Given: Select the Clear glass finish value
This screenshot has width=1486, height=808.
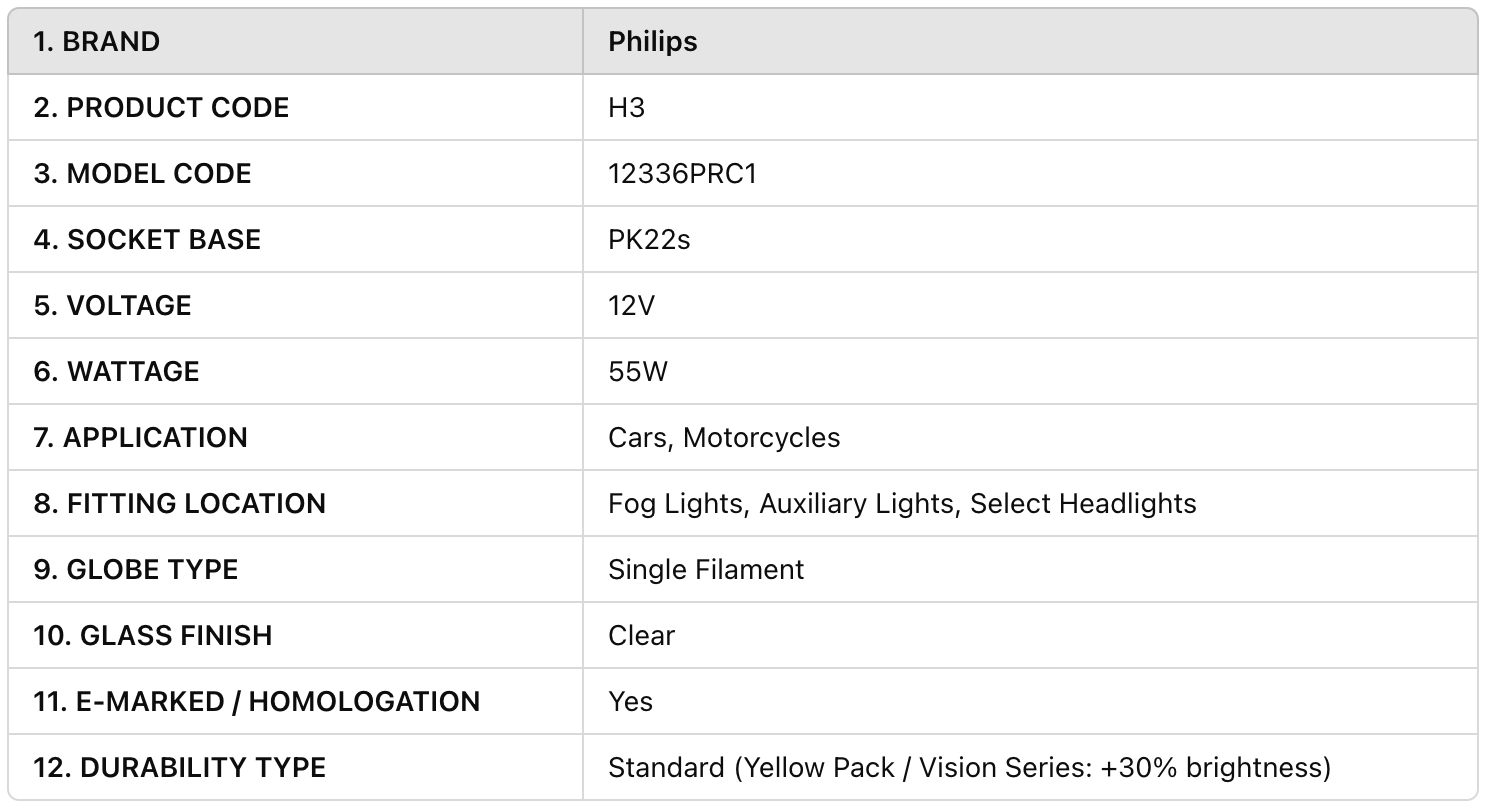Looking at the screenshot, I should [x=641, y=636].
